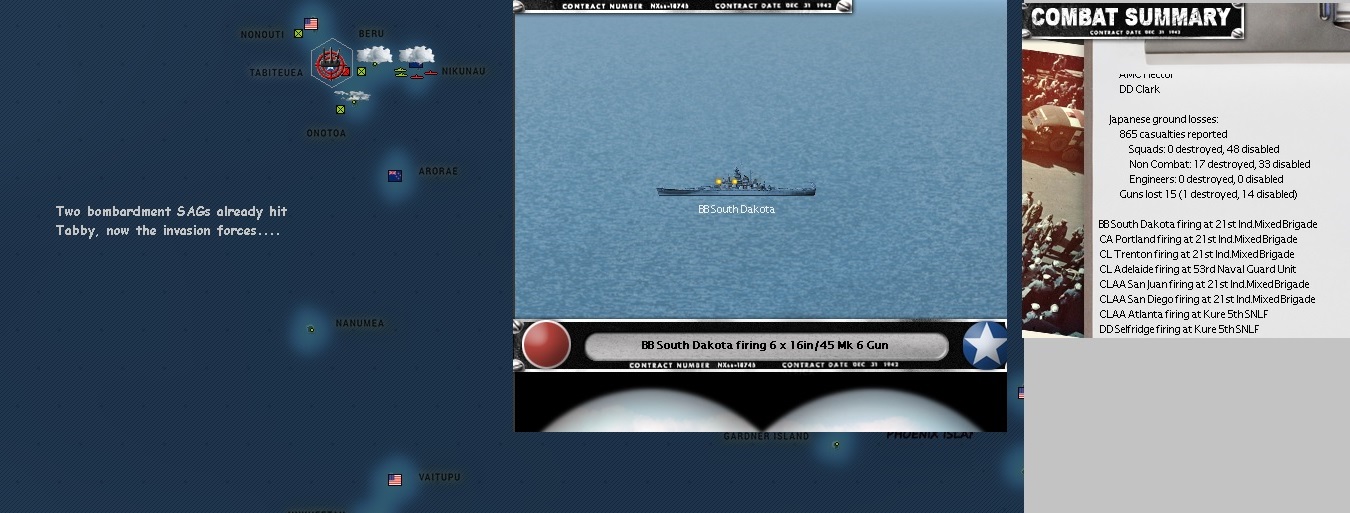
Task: Click the firing message bar for South Dakota
Action: point(765,346)
